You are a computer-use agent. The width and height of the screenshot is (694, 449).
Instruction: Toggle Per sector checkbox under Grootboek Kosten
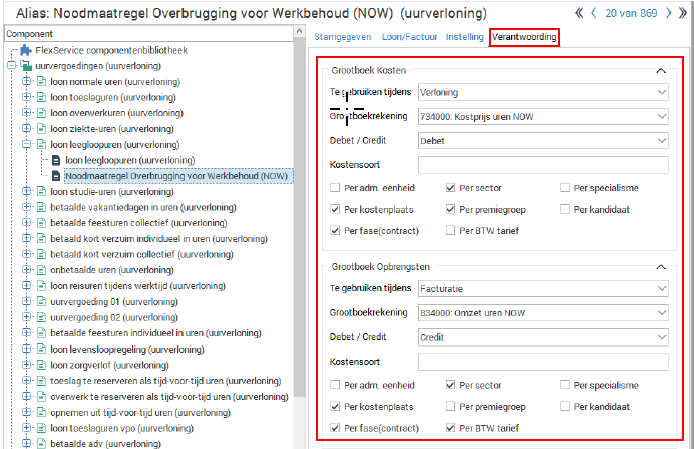pyautogui.click(x=451, y=187)
